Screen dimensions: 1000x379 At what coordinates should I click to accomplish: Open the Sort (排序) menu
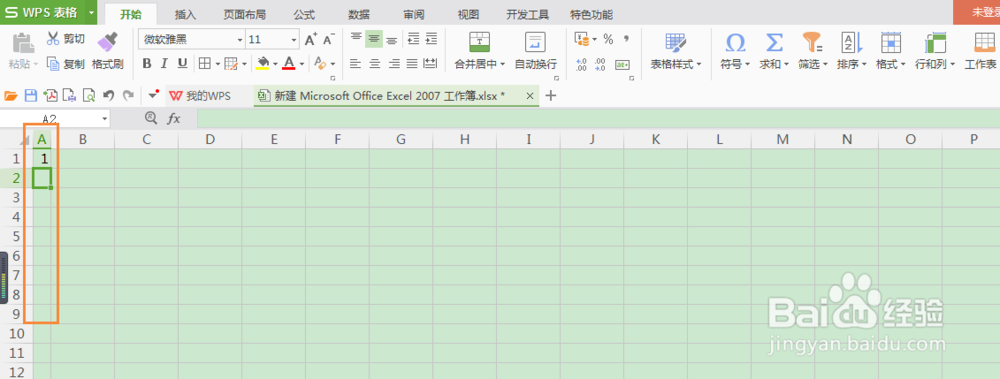[851, 51]
